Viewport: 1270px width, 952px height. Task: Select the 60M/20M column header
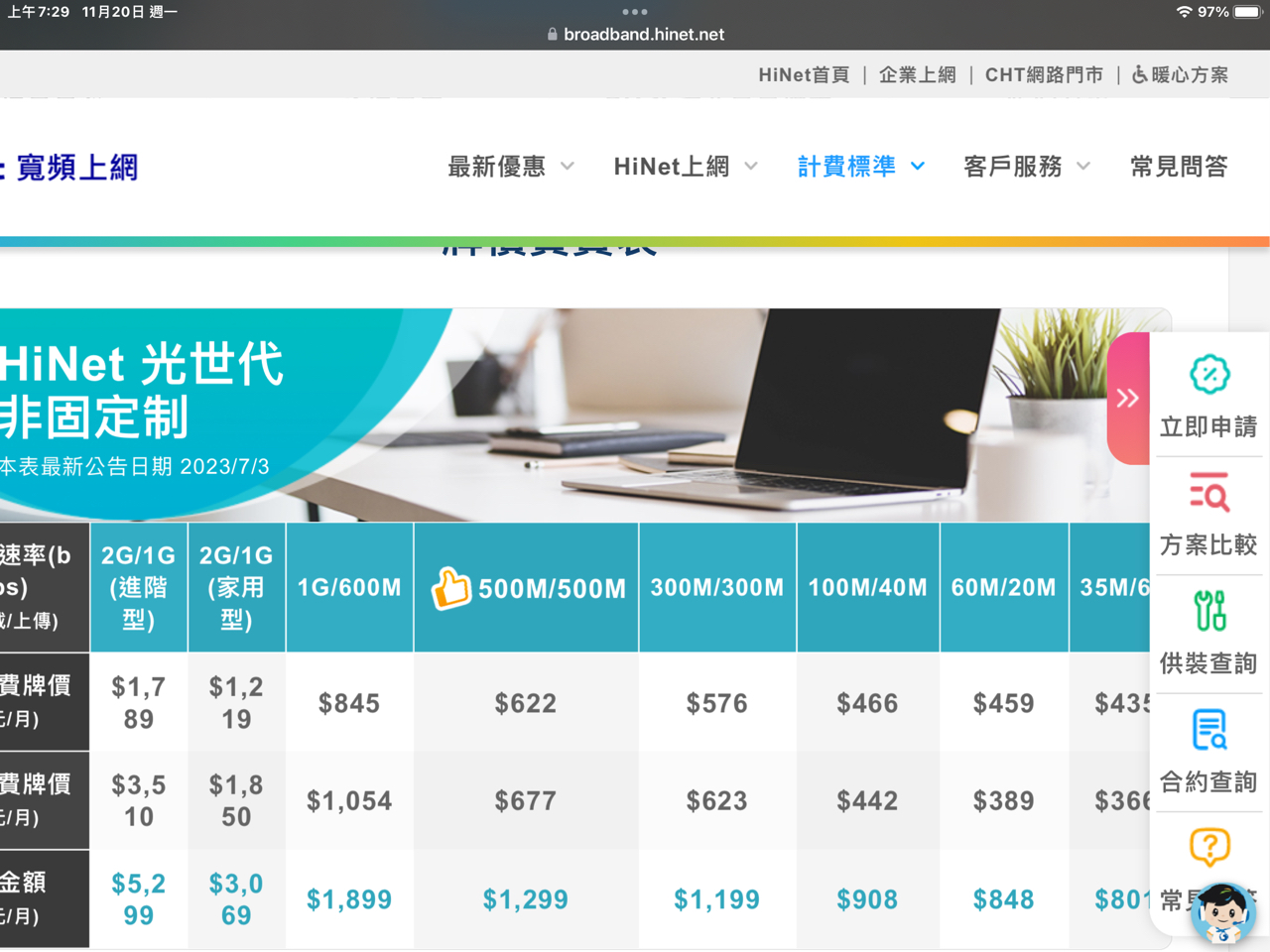point(1004,588)
